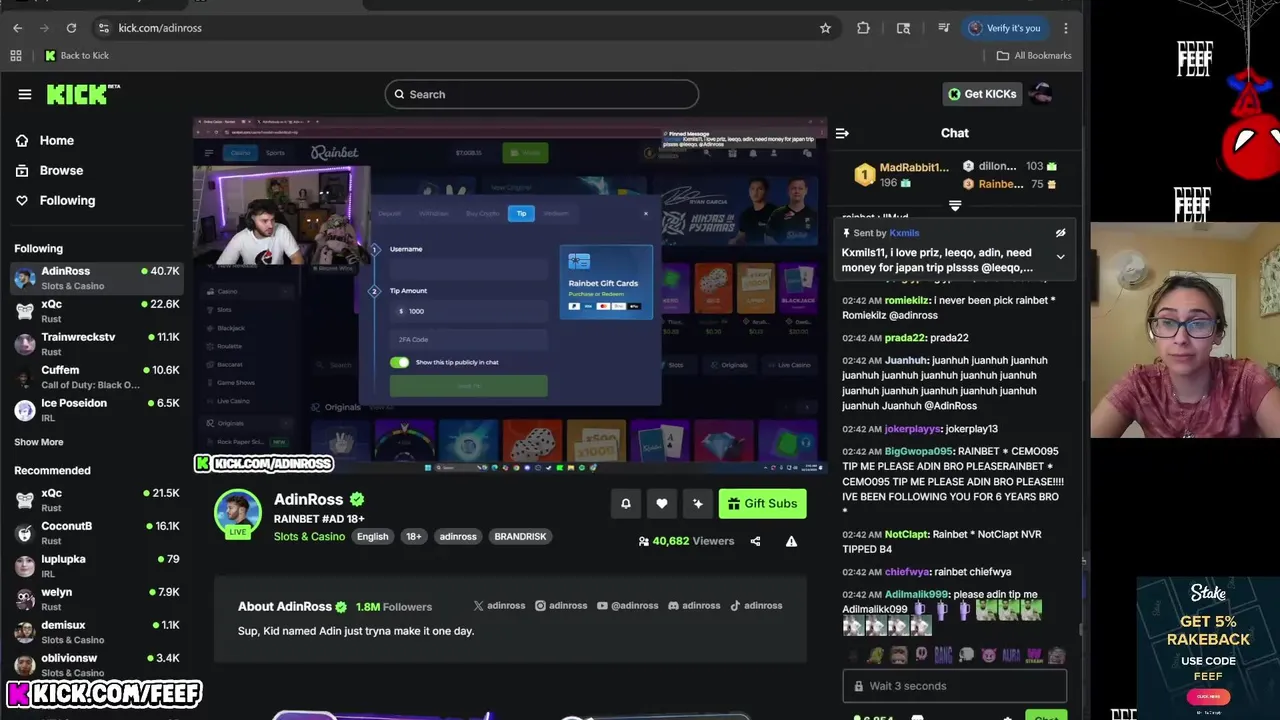Click the English language tag

point(372,537)
